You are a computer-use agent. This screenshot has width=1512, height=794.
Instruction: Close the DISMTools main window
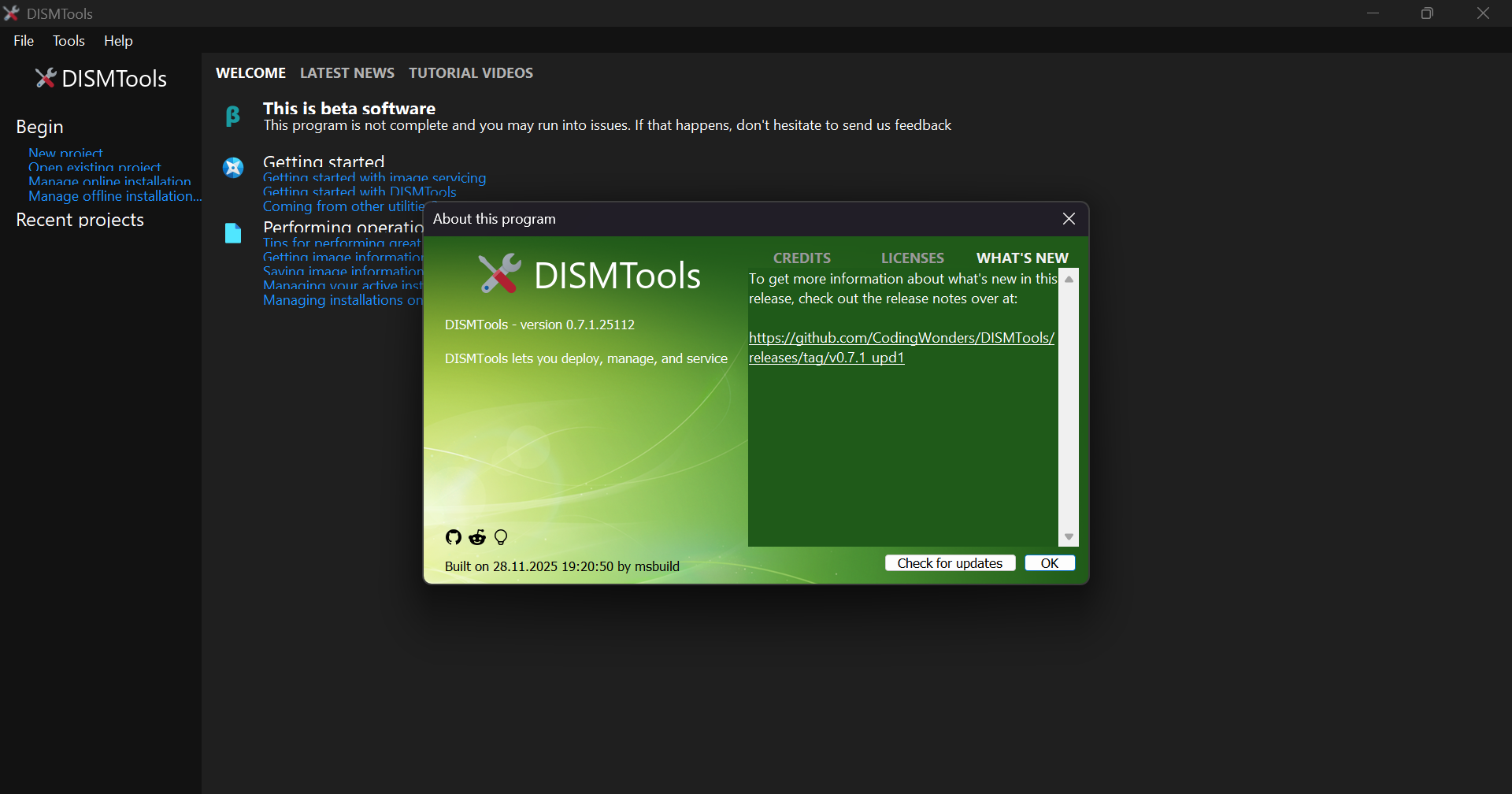pos(1483,13)
